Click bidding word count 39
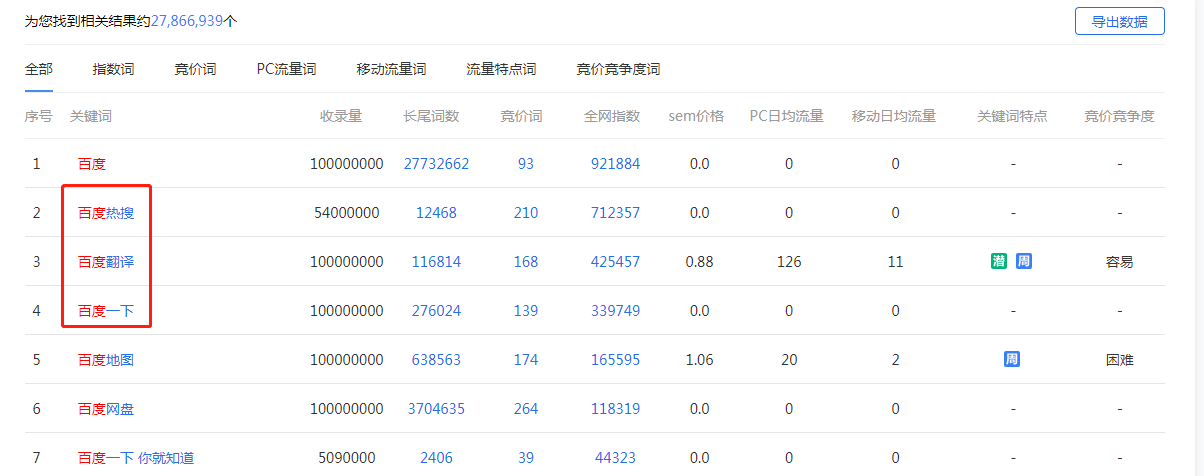The height and width of the screenshot is (476, 1204). click(526, 458)
